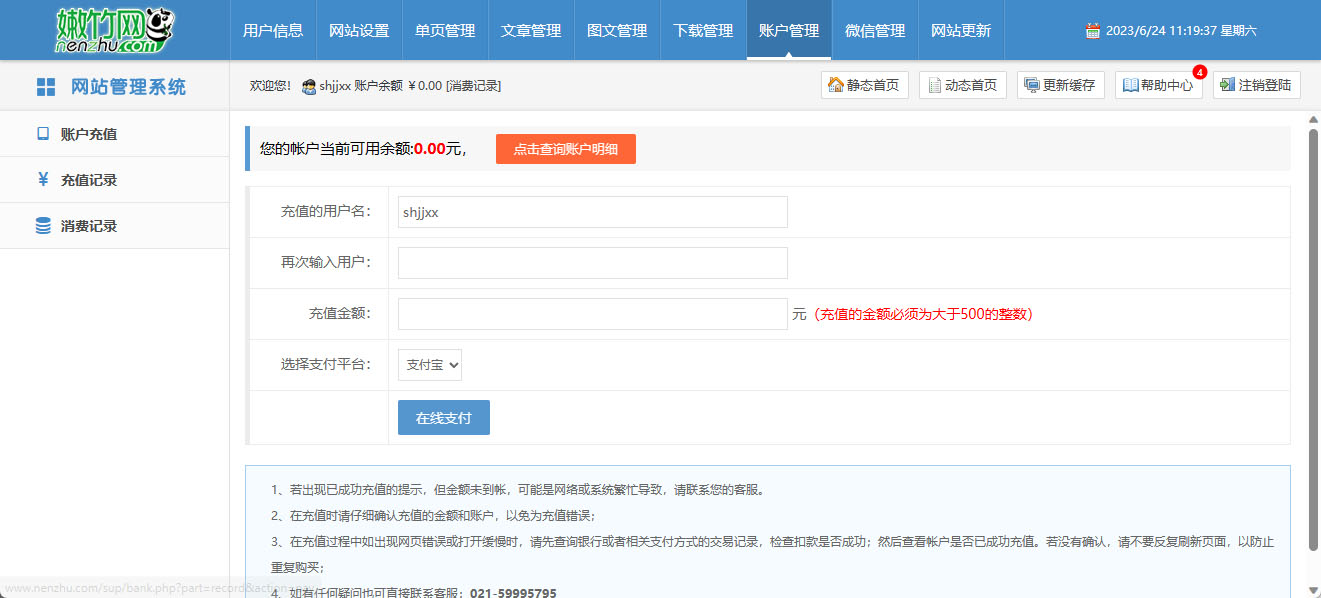Click the vertical page scrollbar
1321x598 pixels.
pos(1313,300)
